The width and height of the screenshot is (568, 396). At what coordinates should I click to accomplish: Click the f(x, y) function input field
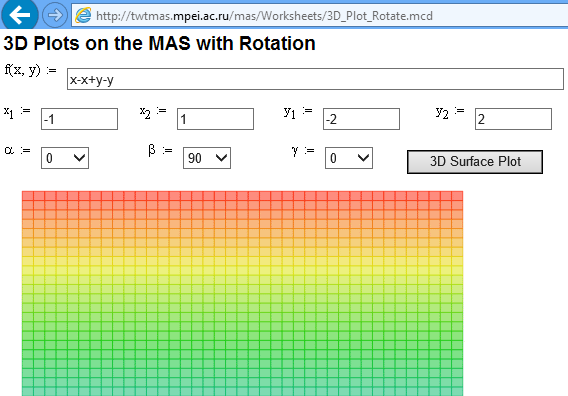click(315, 79)
